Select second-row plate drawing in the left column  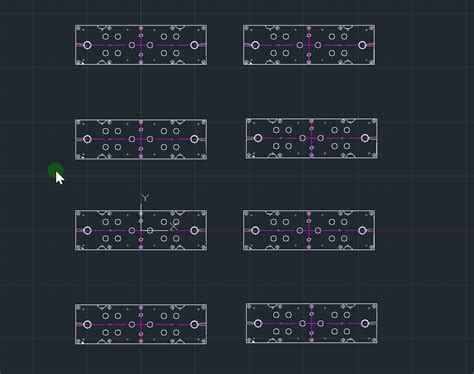coord(141,139)
